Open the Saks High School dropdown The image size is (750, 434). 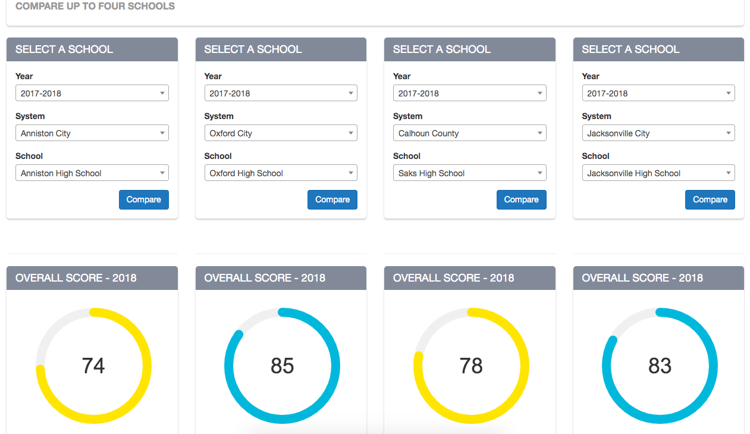(x=470, y=173)
